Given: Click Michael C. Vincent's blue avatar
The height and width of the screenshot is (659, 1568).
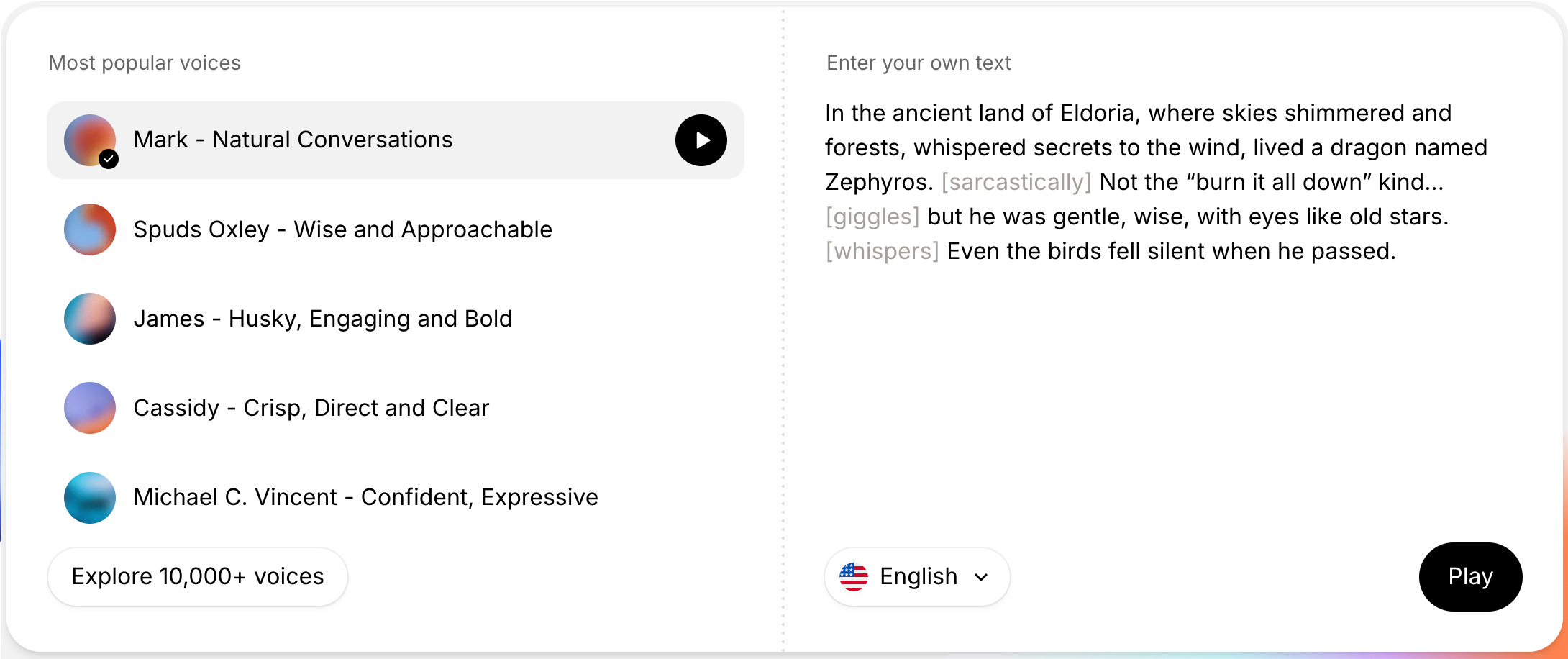Looking at the screenshot, I should click(x=90, y=497).
